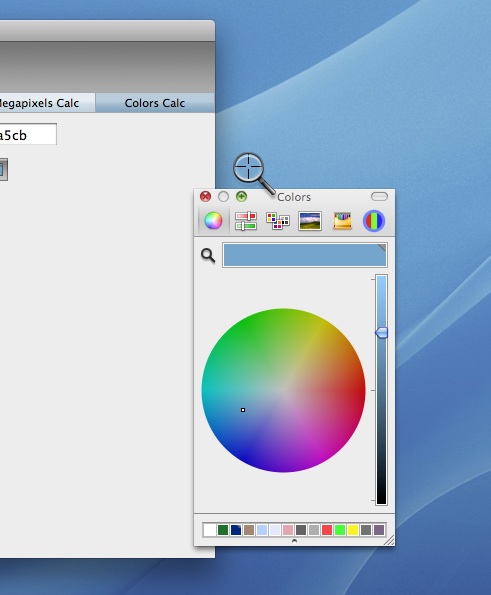Image resolution: width=491 pixels, height=595 pixels.
Task: Expand the swatch drawer using the bottom dot handle
Action: click(294, 541)
